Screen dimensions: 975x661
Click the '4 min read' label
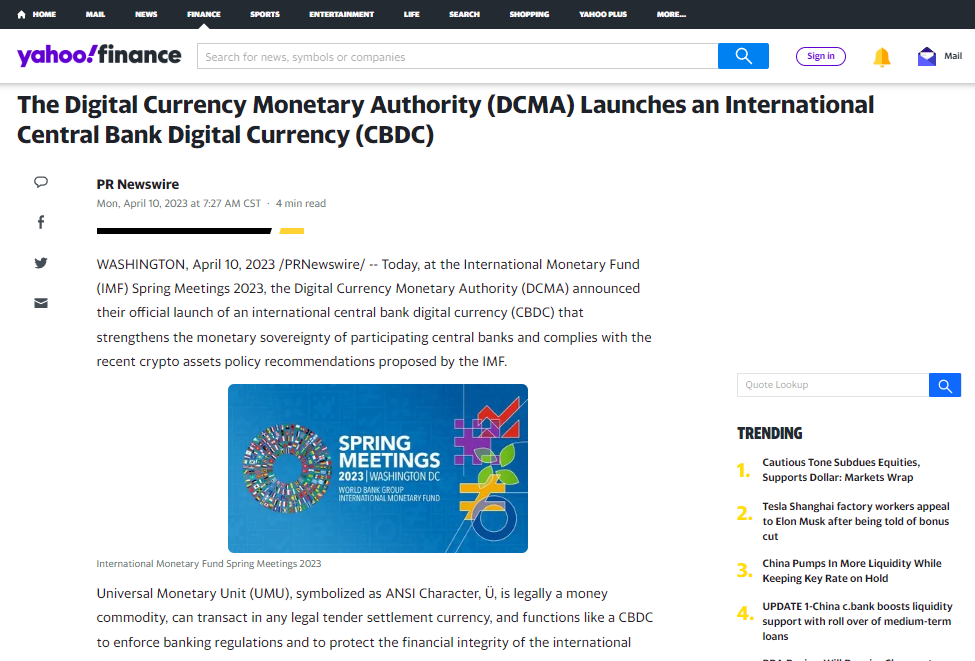(301, 203)
